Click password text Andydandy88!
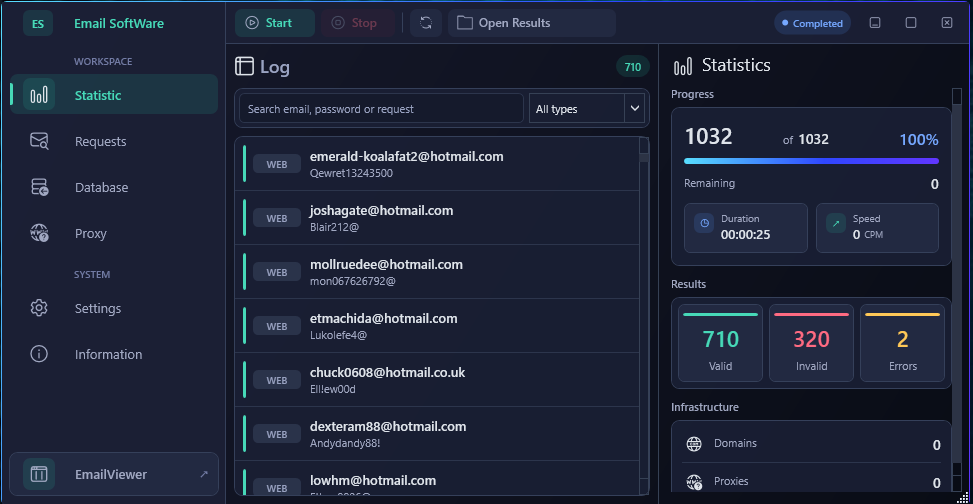Viewport: 973px width, 504px height. click(x=344, y=443)
